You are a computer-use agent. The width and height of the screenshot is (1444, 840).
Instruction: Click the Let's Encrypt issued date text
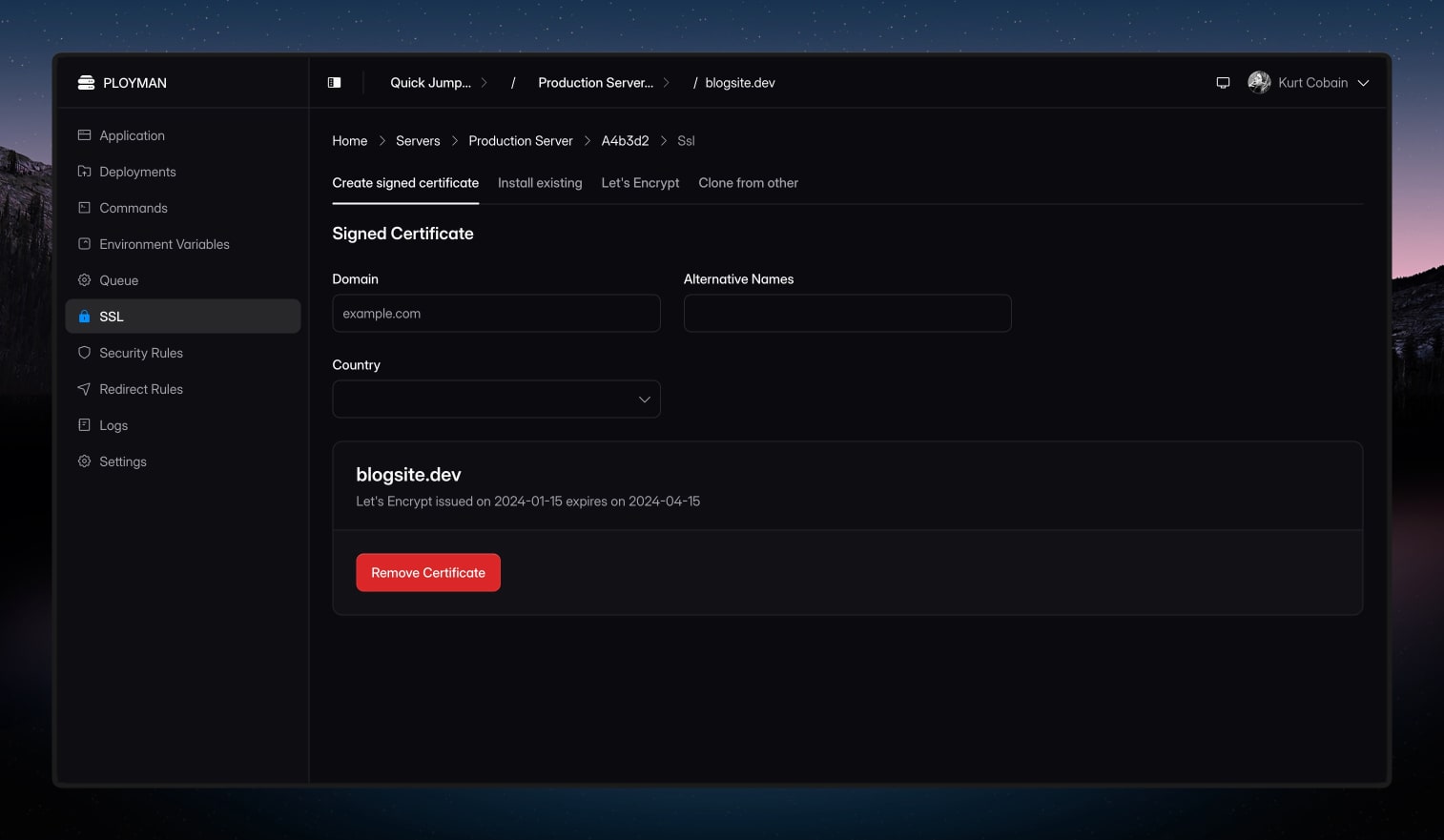[528, 502]
